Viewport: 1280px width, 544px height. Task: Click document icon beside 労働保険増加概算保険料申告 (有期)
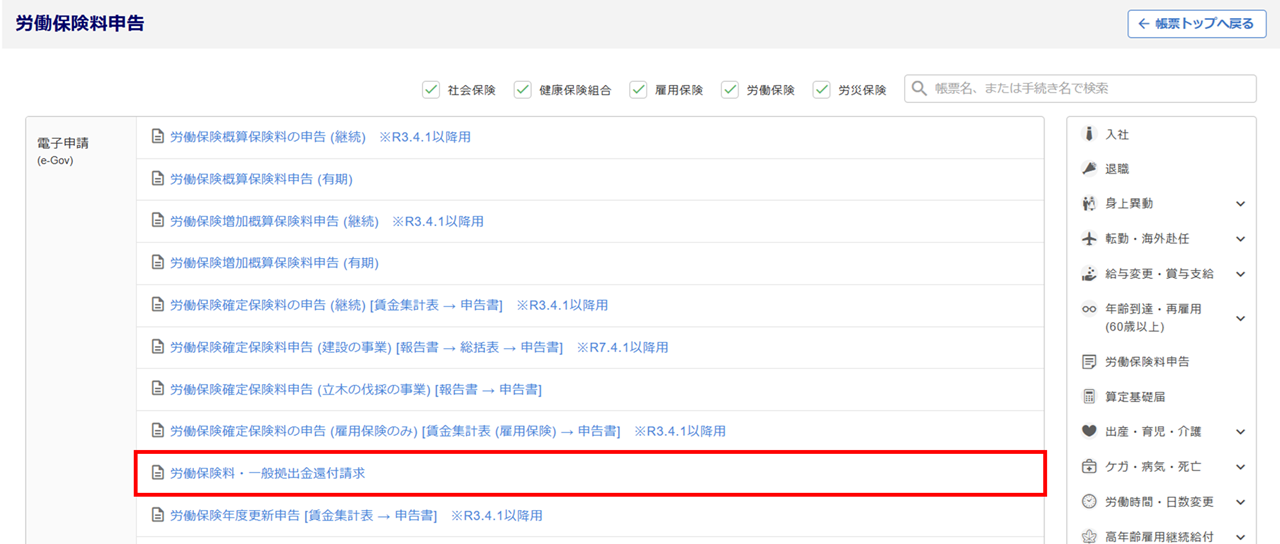pos(157,263)
